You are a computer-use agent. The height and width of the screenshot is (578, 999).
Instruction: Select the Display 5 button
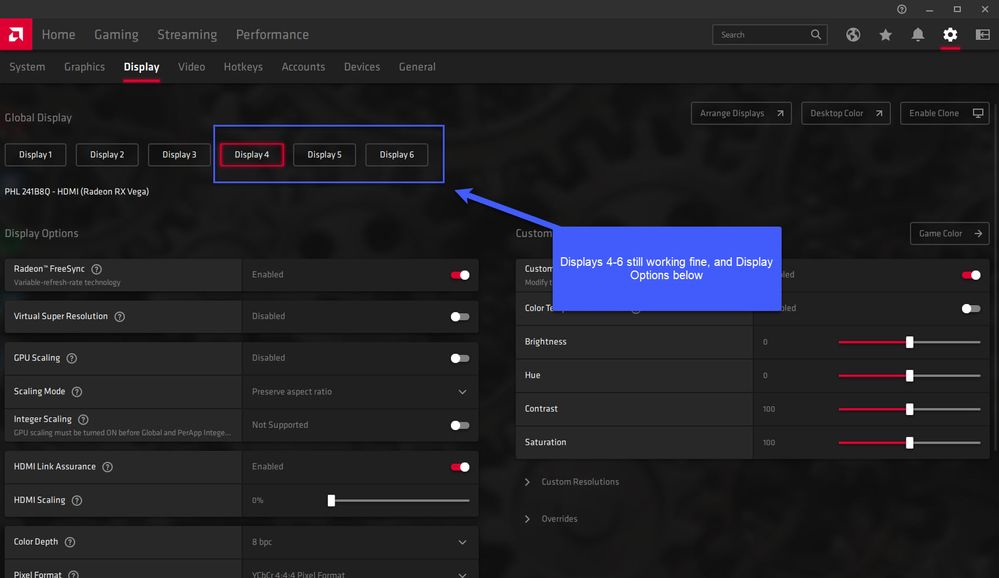[324, 155]
